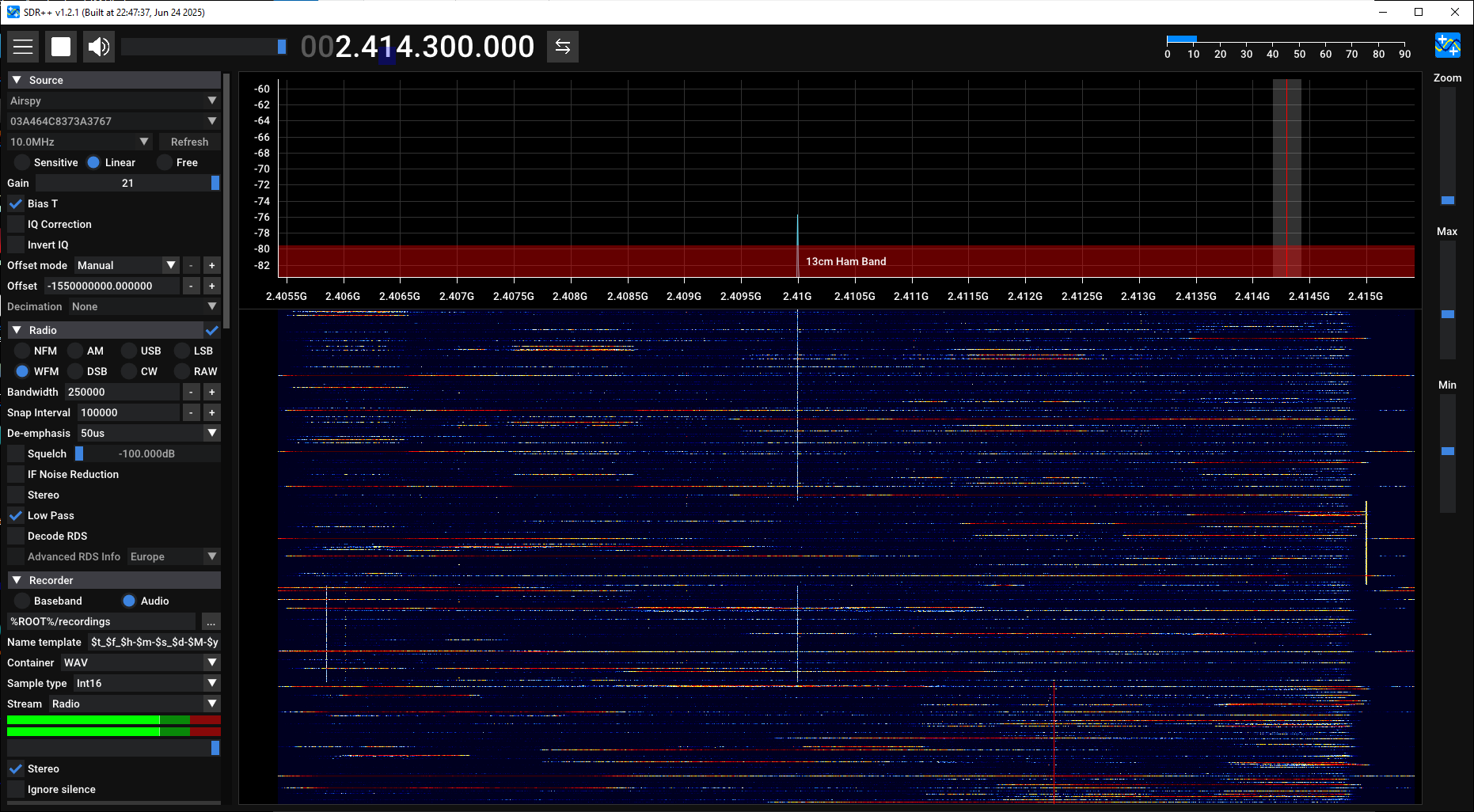Click the frequency tuning mode swap icon
The width and height of the screenshot is (1474, 812).
[563, 47]
